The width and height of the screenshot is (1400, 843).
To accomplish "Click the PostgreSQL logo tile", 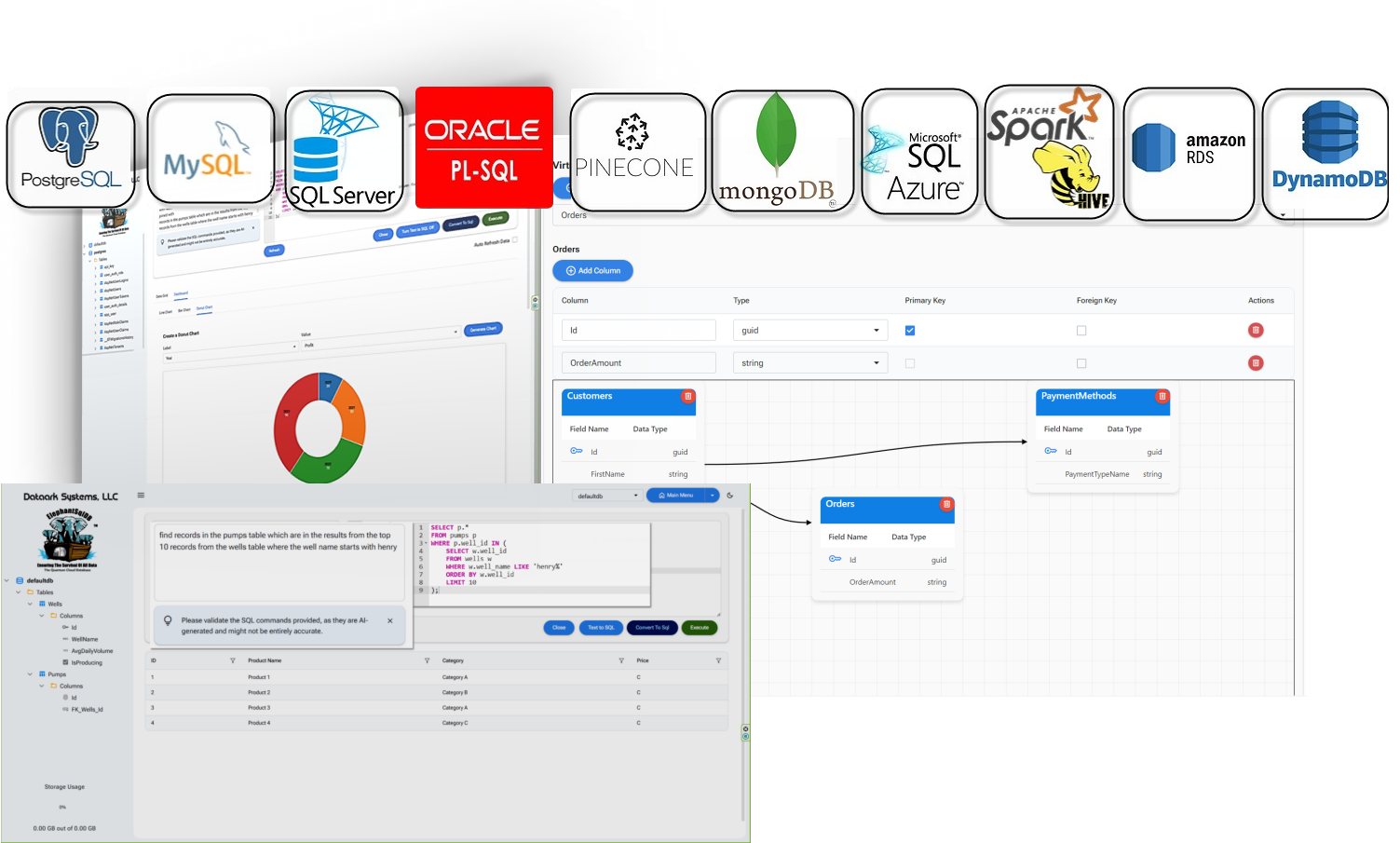I will tap(71, 155).
